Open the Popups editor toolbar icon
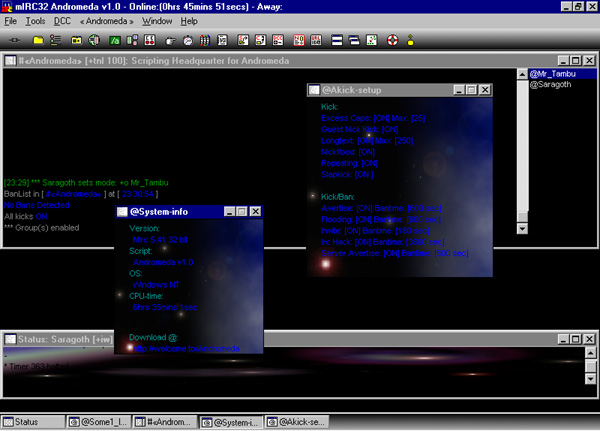The height and width of the screenshot is (431, 600). point(132,40)
